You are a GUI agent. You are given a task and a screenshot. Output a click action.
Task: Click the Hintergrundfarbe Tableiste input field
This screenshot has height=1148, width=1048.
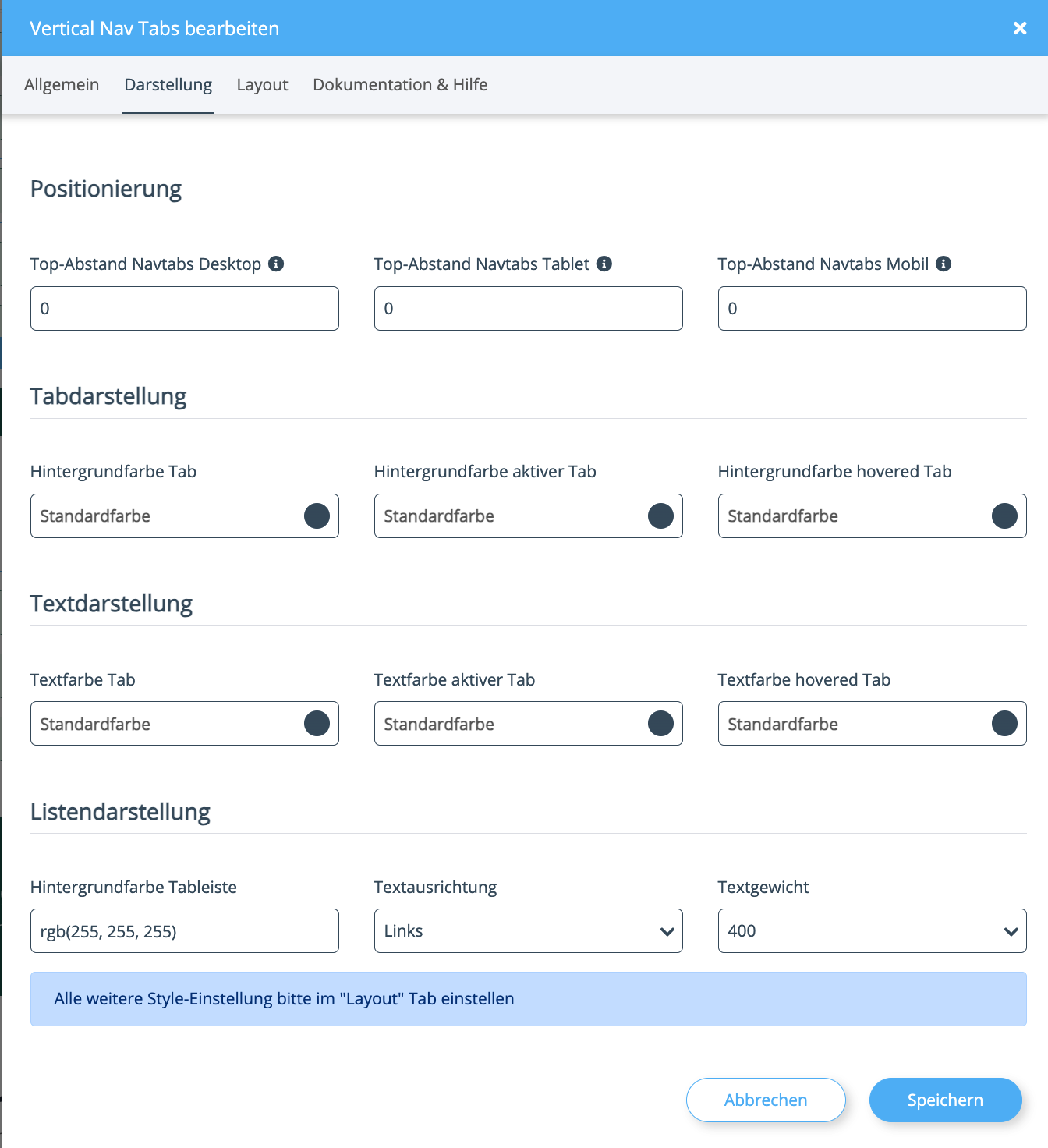[184, 930]
